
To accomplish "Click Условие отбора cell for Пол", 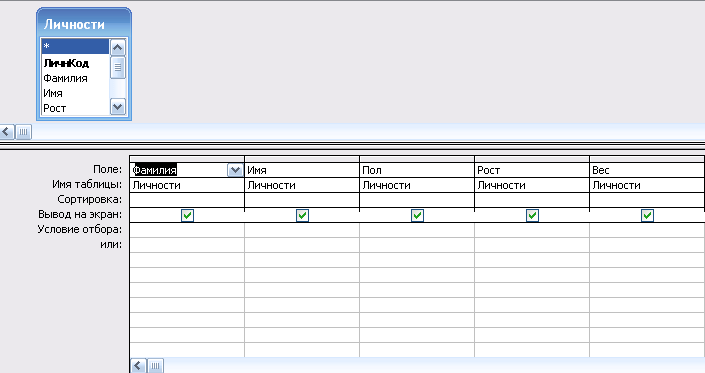I will tap(417, 230).
